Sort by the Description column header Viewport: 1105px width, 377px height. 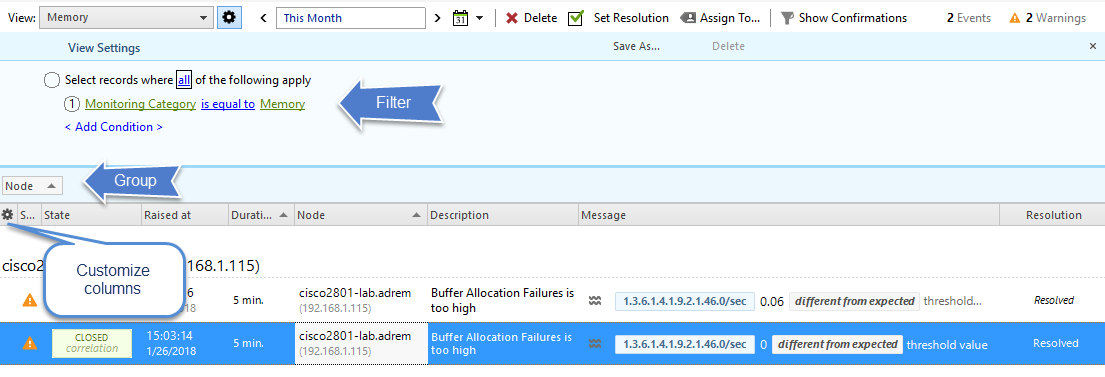[502, 215]
